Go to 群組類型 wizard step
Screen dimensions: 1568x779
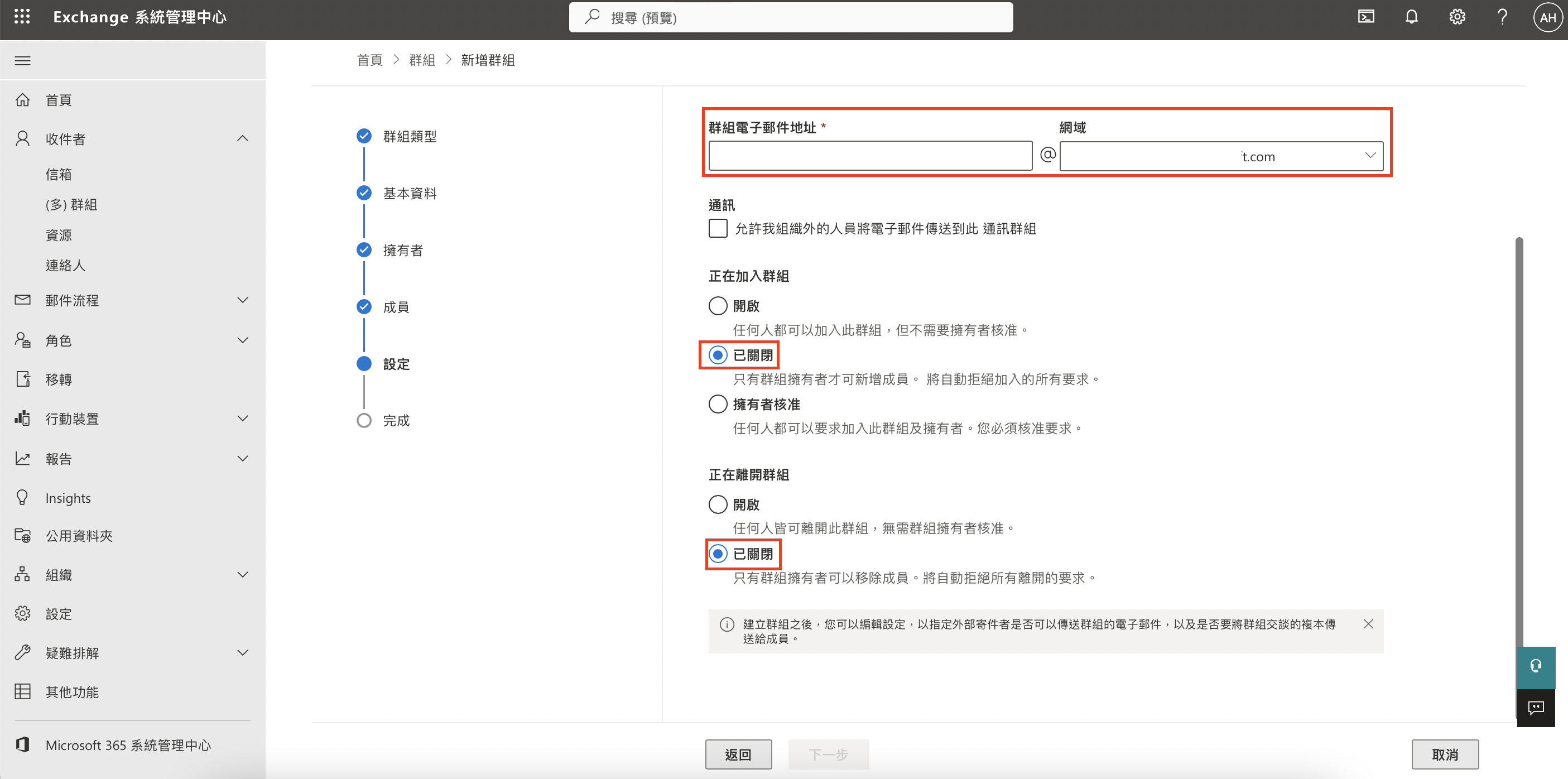[410, 136]
